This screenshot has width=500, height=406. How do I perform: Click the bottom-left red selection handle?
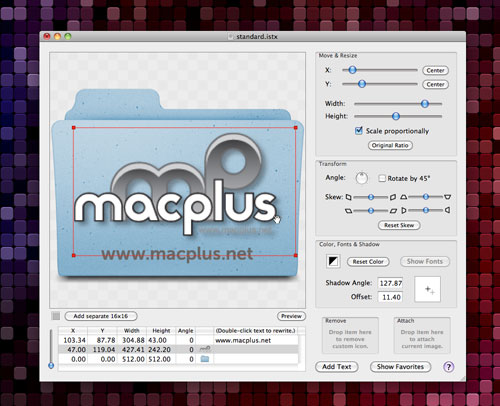(74, 255)
